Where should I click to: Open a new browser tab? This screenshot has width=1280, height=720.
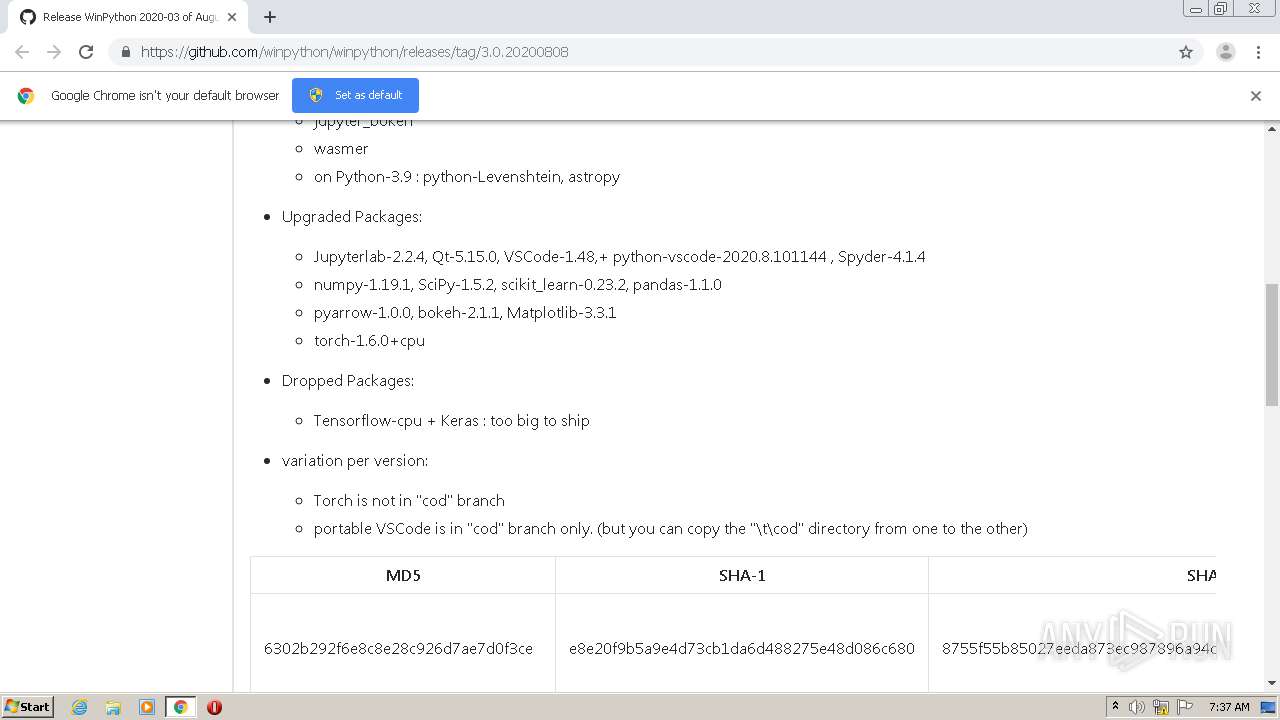(269, 17)
